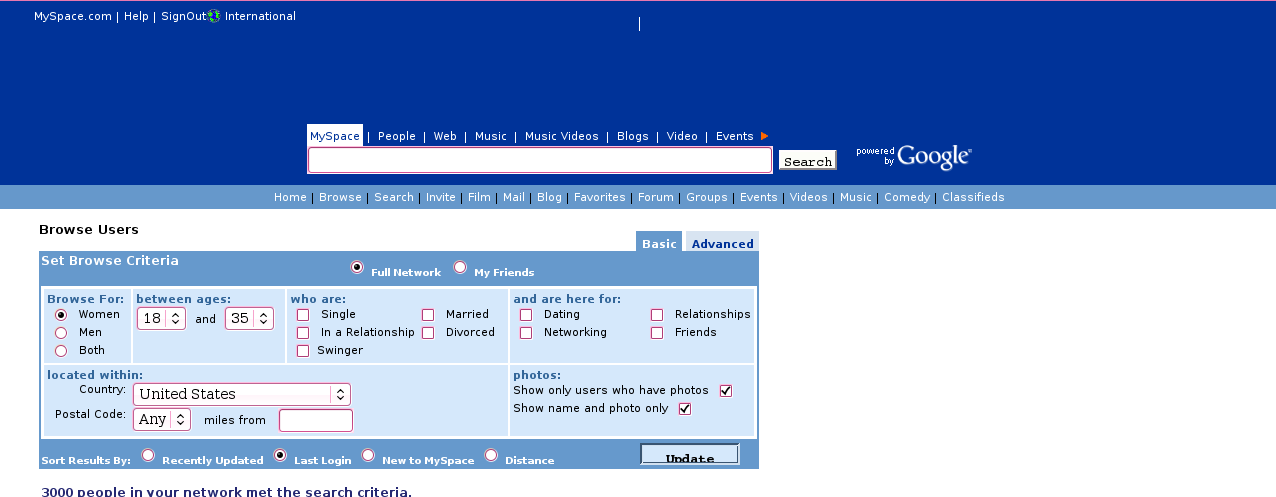
Task: Select the People search tab
Action: coord(397,136)
